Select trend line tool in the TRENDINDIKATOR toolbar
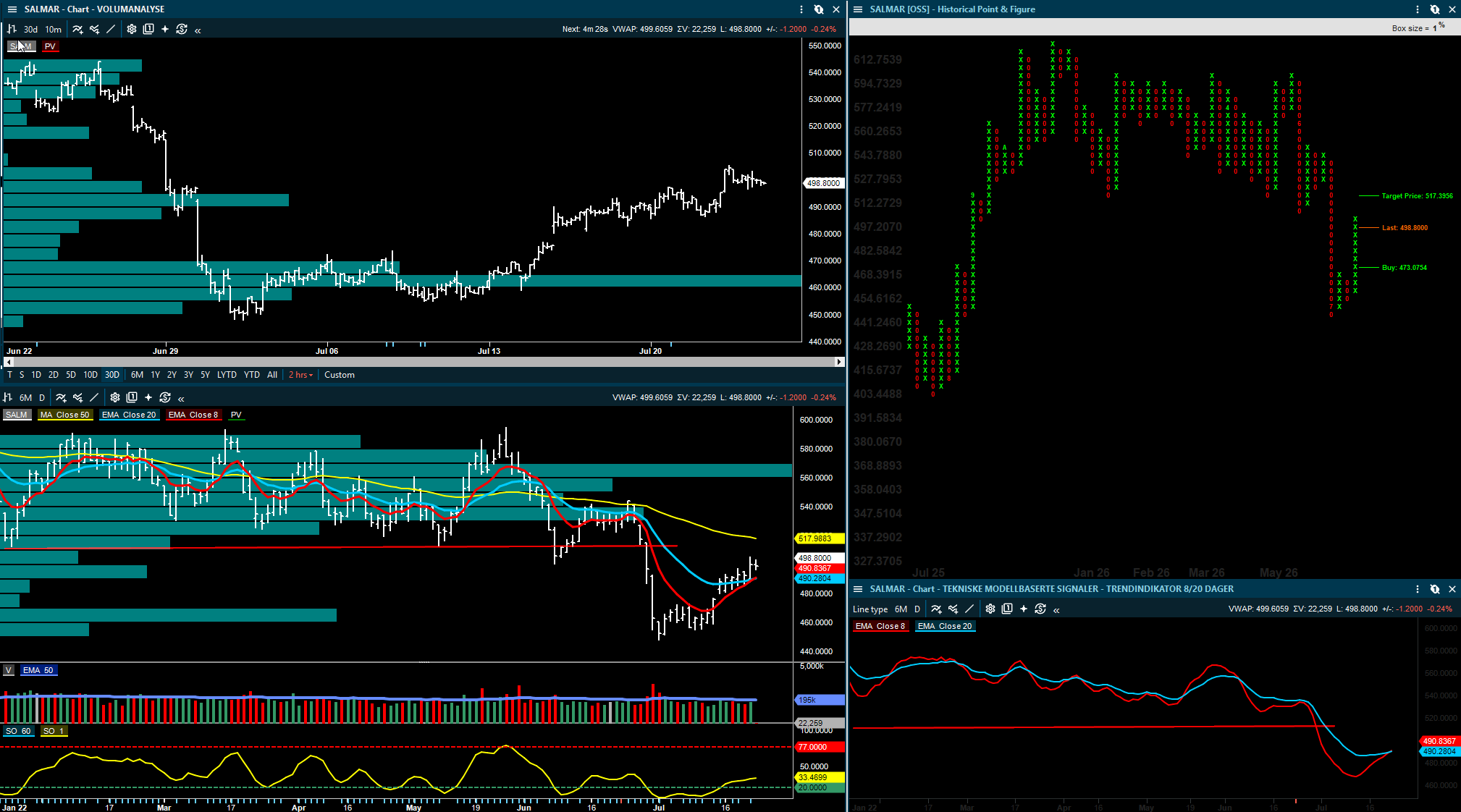The image size is (1461, 812). click(969, 609)
